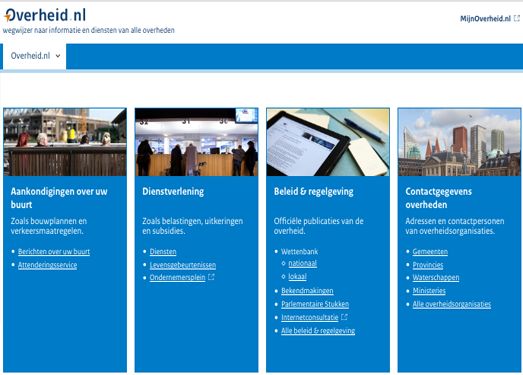Go to the Attenderingsservice link
The width and height of the screenshot is (523, 375).
click(47, 265)
